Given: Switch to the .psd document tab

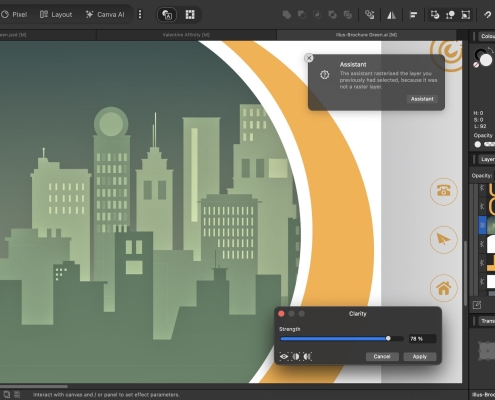Looking at the screenshot, I should (48, 35).
